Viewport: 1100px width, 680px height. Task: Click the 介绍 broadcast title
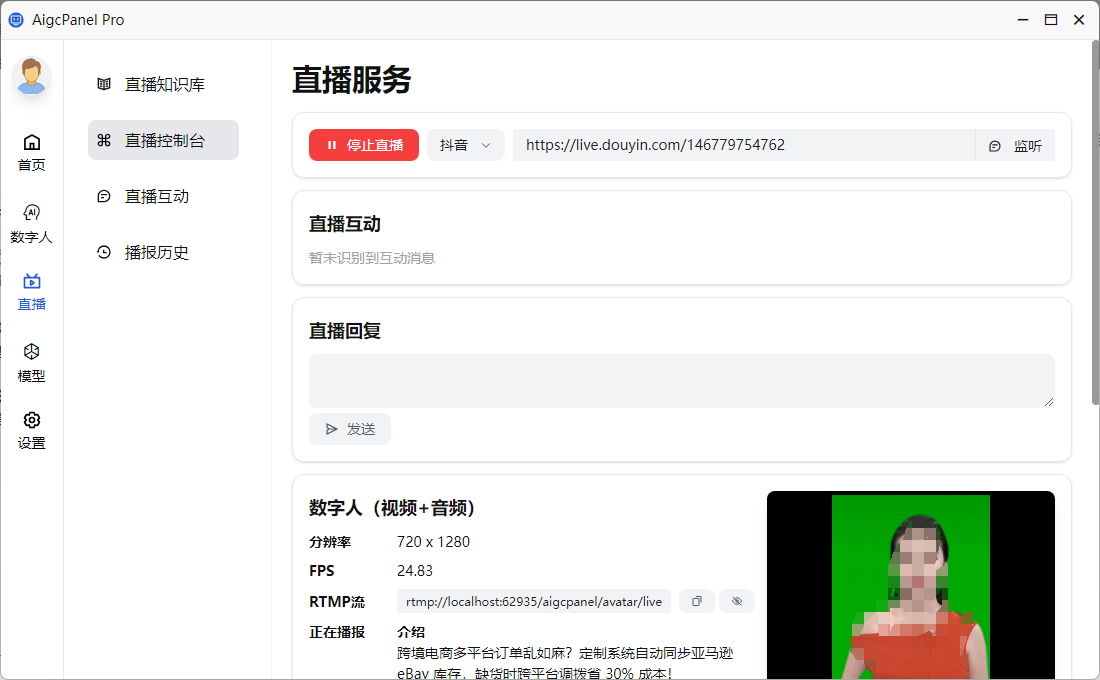click(x=411, y=632)
